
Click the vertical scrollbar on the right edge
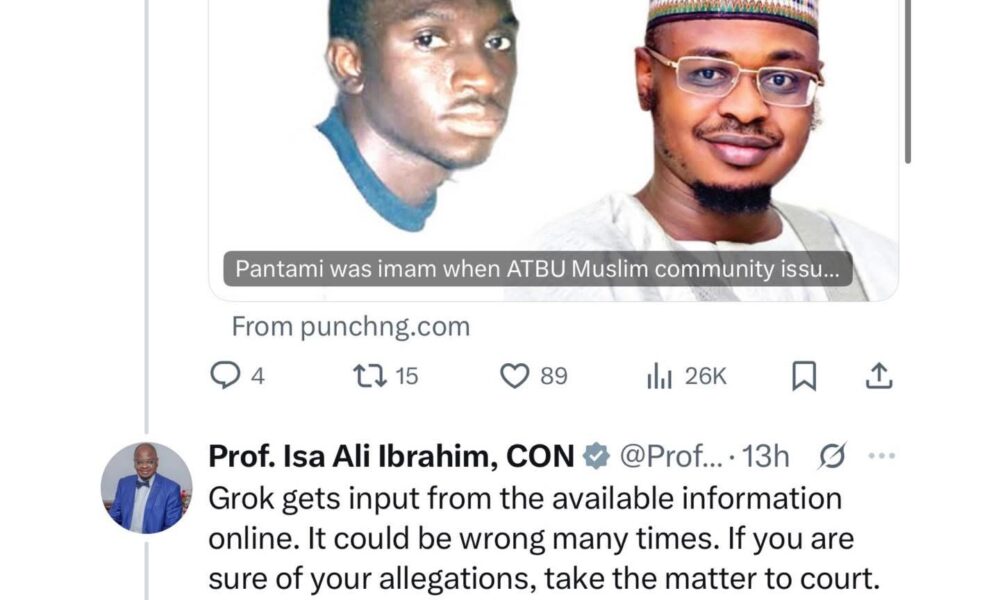point(908,82)
